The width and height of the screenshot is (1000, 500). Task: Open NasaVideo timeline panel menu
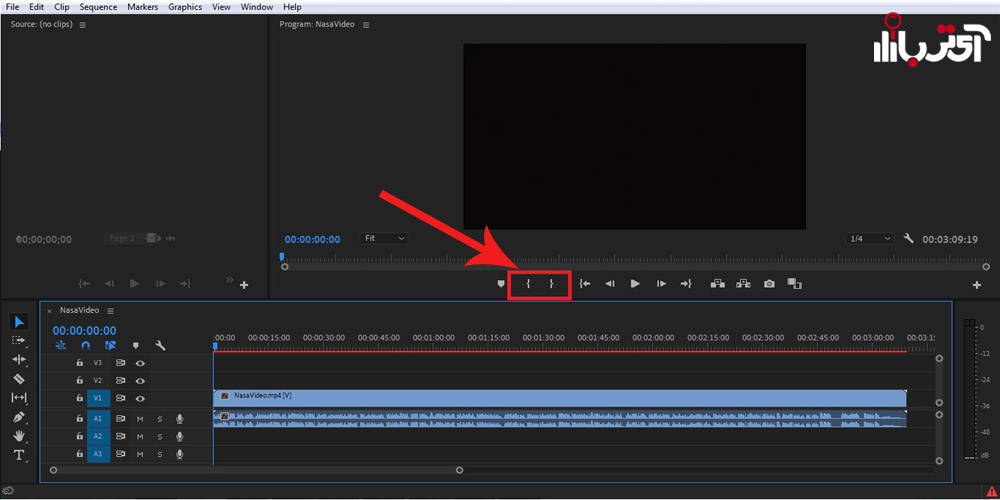[x=110, y=311]
